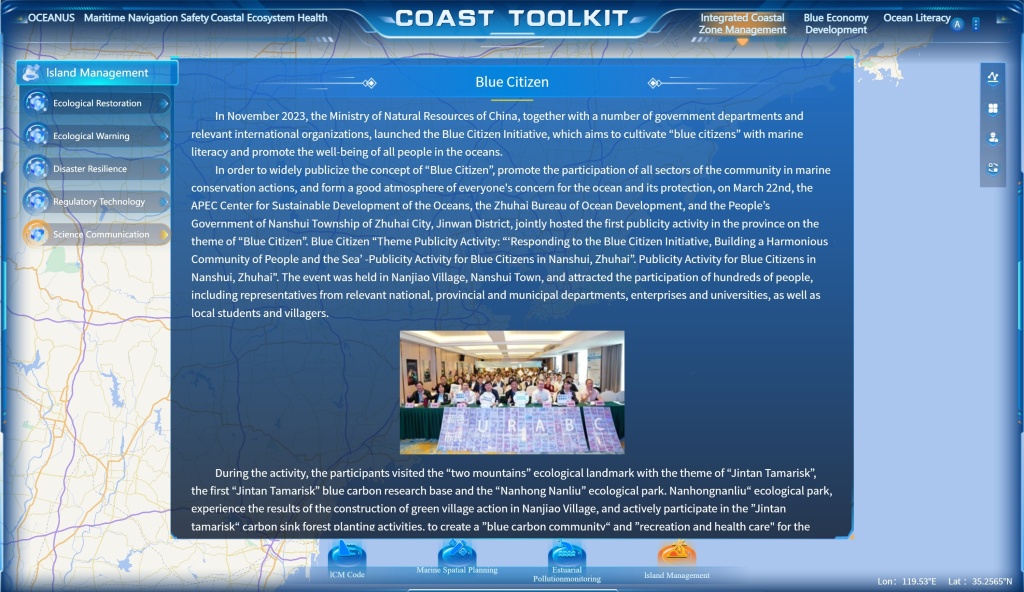Click the Blue Citizen event group photo
The width and height of the screenshot is (1024, 592).
pos(512,392)
